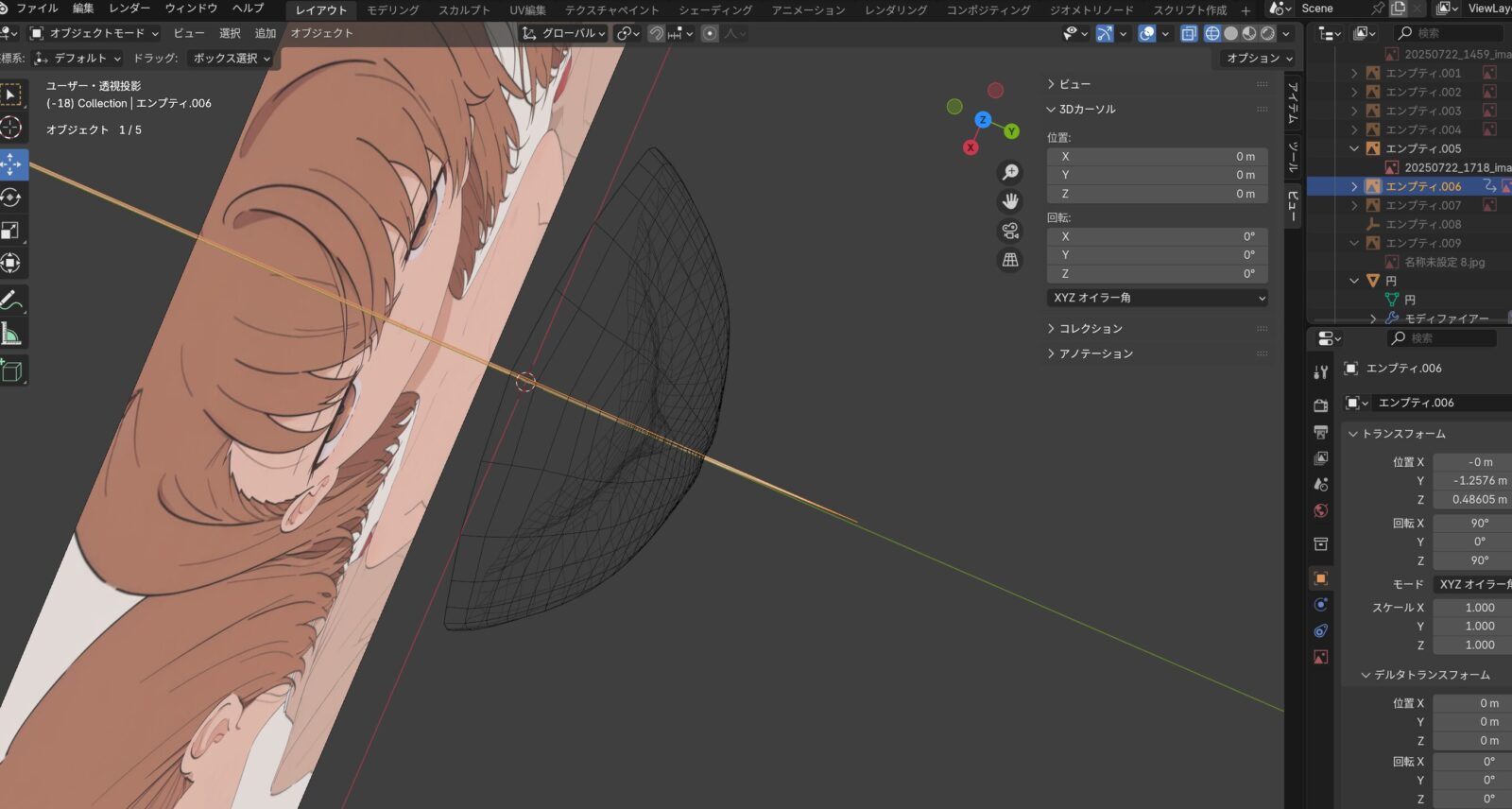
Task: Click the blue Z axis on navigation gizmo
Action: click(x=983, y=120)
